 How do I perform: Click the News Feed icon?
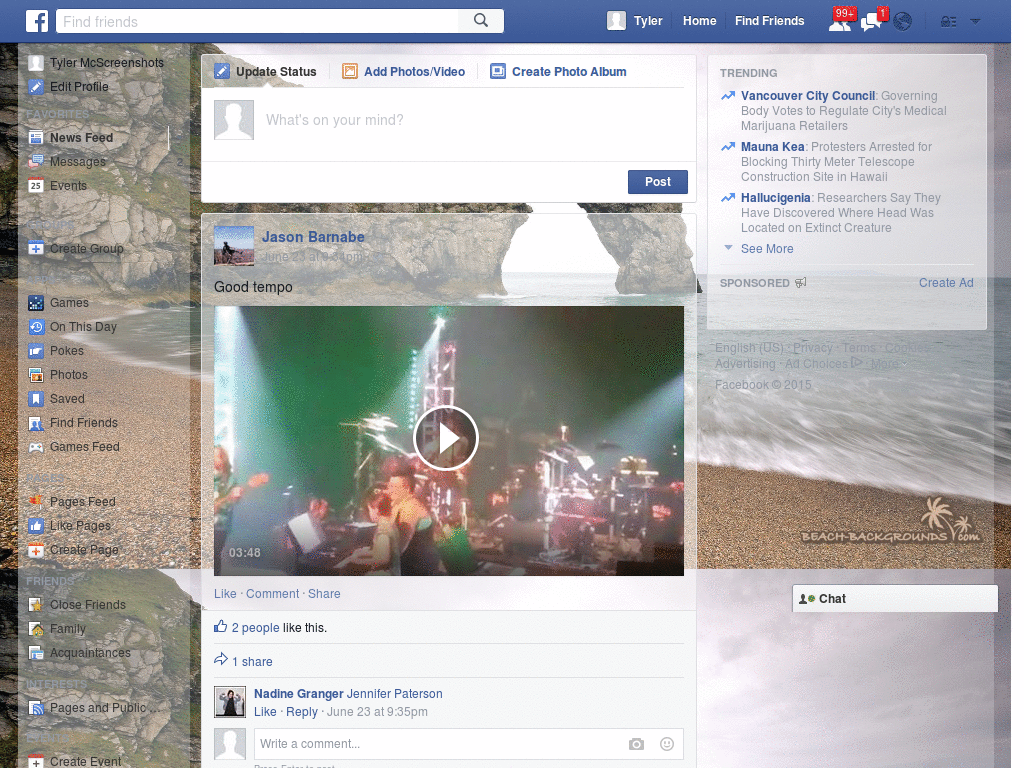tap(36, 138)
